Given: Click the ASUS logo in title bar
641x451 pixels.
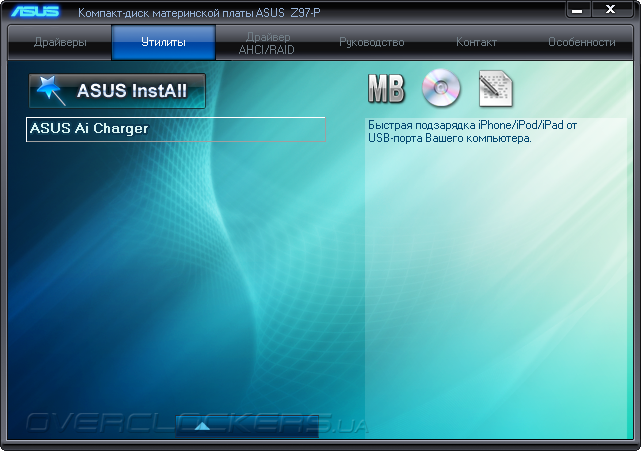Looking at the screenshot, I should pos(35,11).
